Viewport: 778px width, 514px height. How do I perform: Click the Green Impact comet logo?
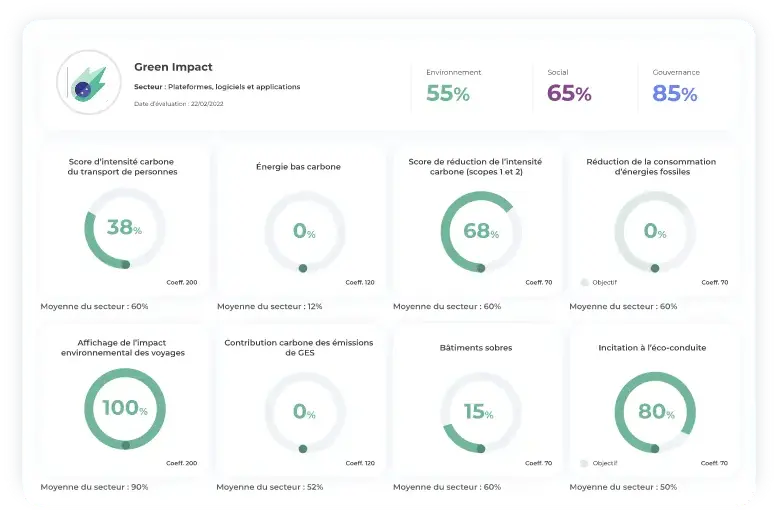coord(89,83)
